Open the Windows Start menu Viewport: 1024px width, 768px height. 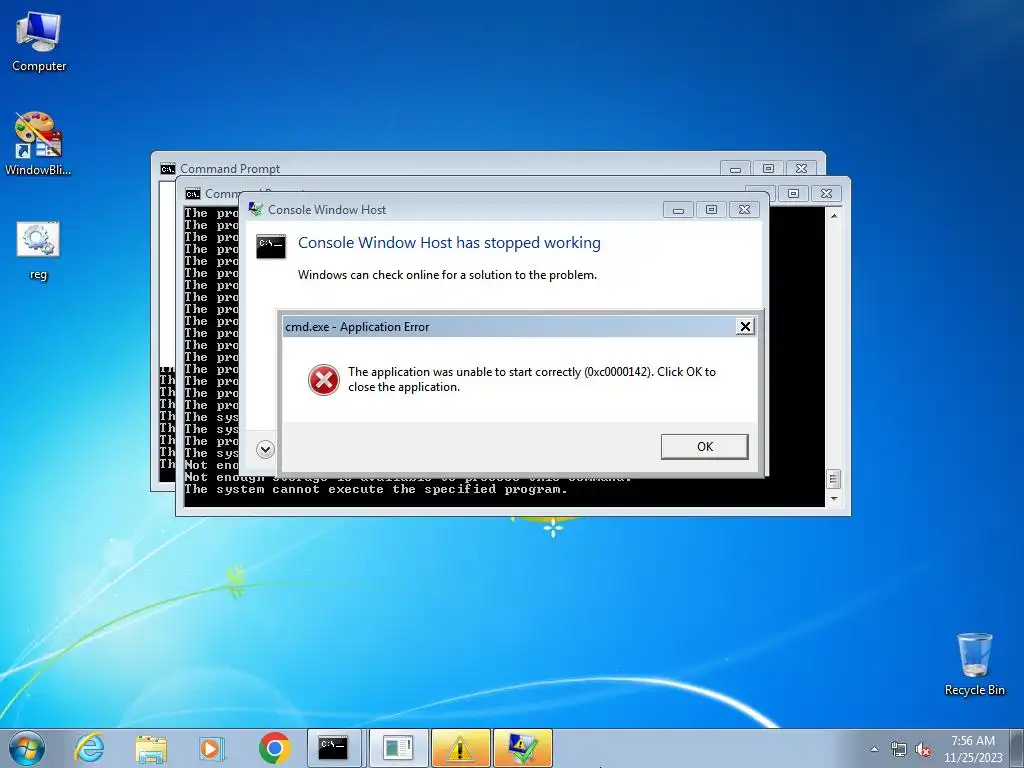point(27,748)
